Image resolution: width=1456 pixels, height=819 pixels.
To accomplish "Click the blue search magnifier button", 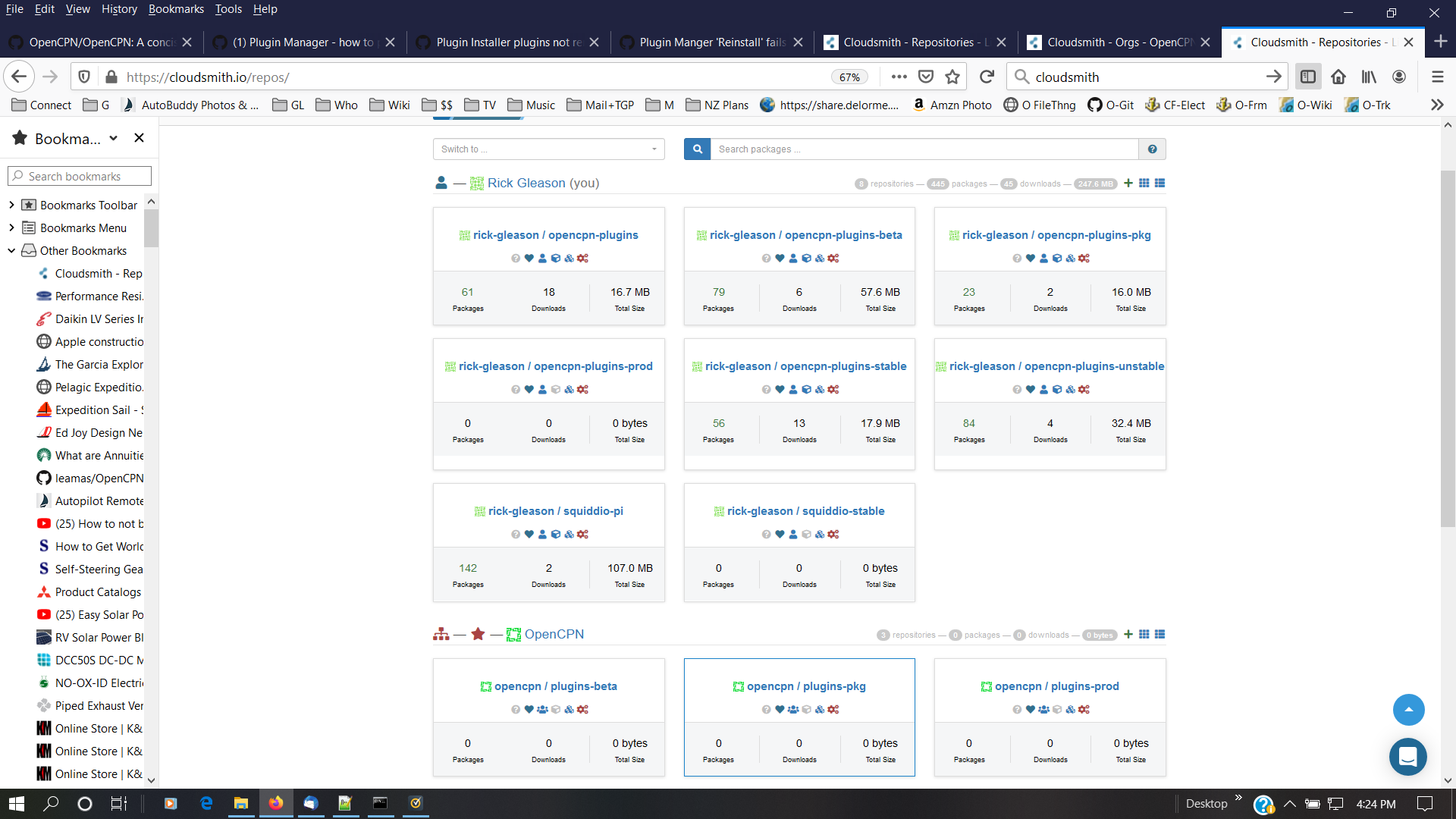I will 698,149.
